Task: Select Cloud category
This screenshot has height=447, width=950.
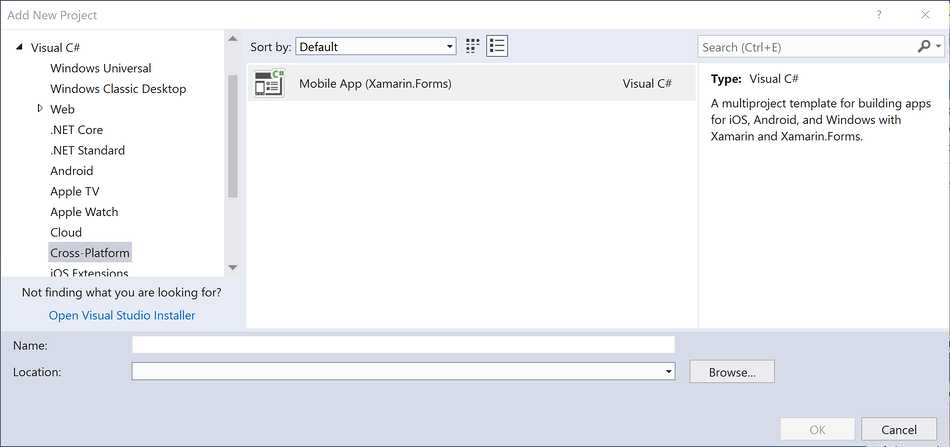Action: pyautogui.click(x=66, y=233)
